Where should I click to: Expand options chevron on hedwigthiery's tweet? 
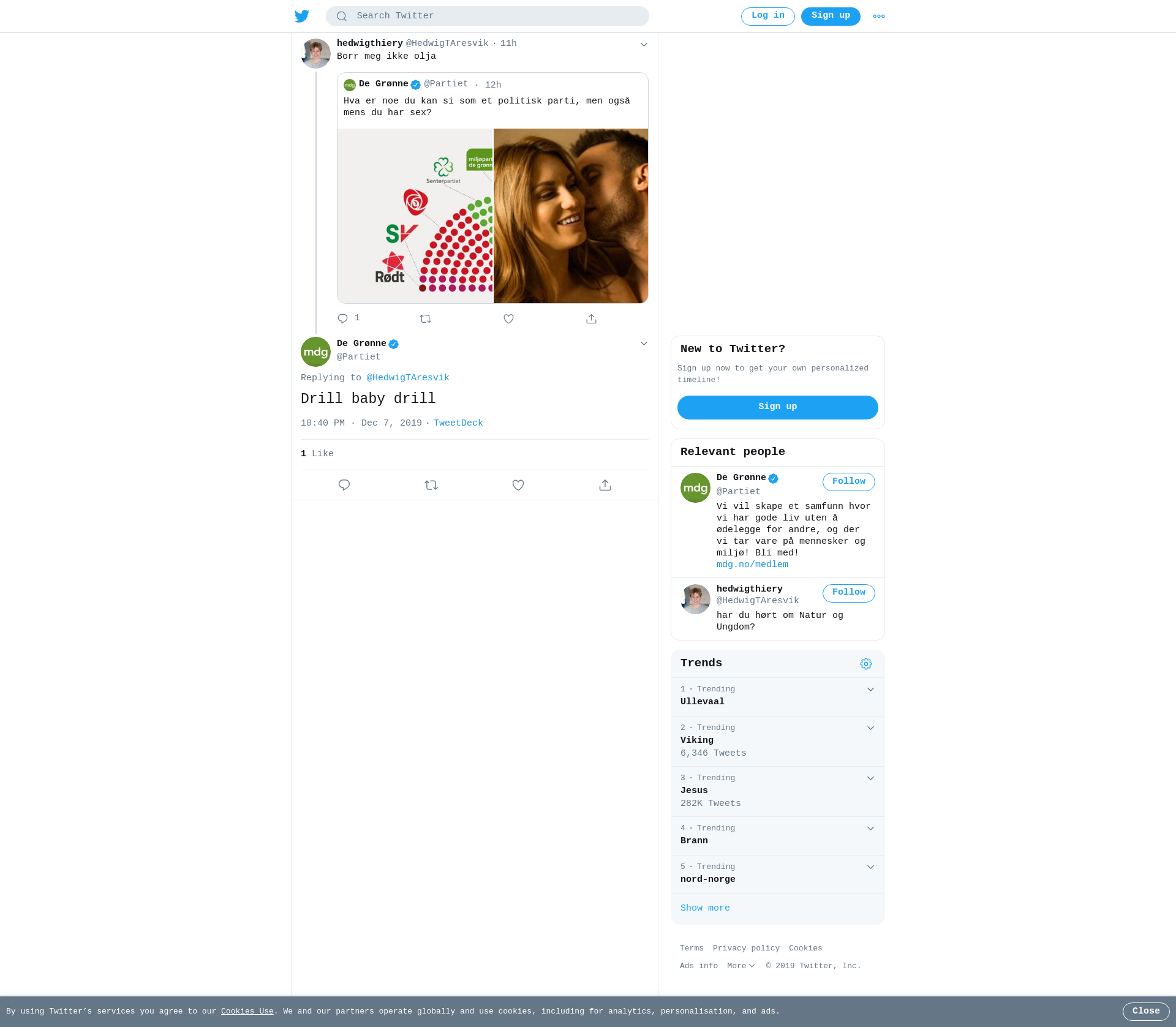644,44
